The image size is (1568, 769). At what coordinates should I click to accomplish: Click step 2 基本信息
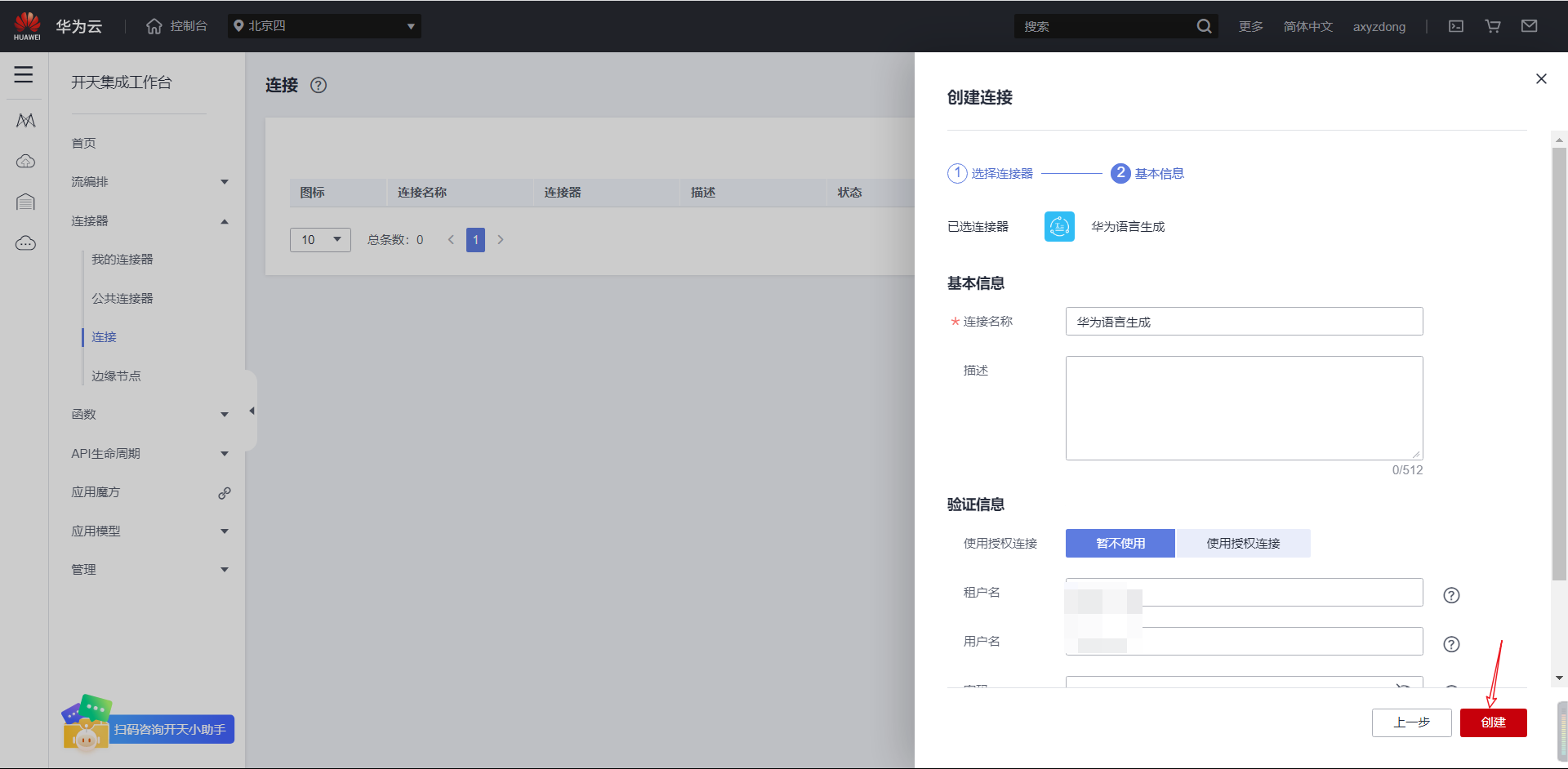pyautogui.click(x=1147, y=173)
